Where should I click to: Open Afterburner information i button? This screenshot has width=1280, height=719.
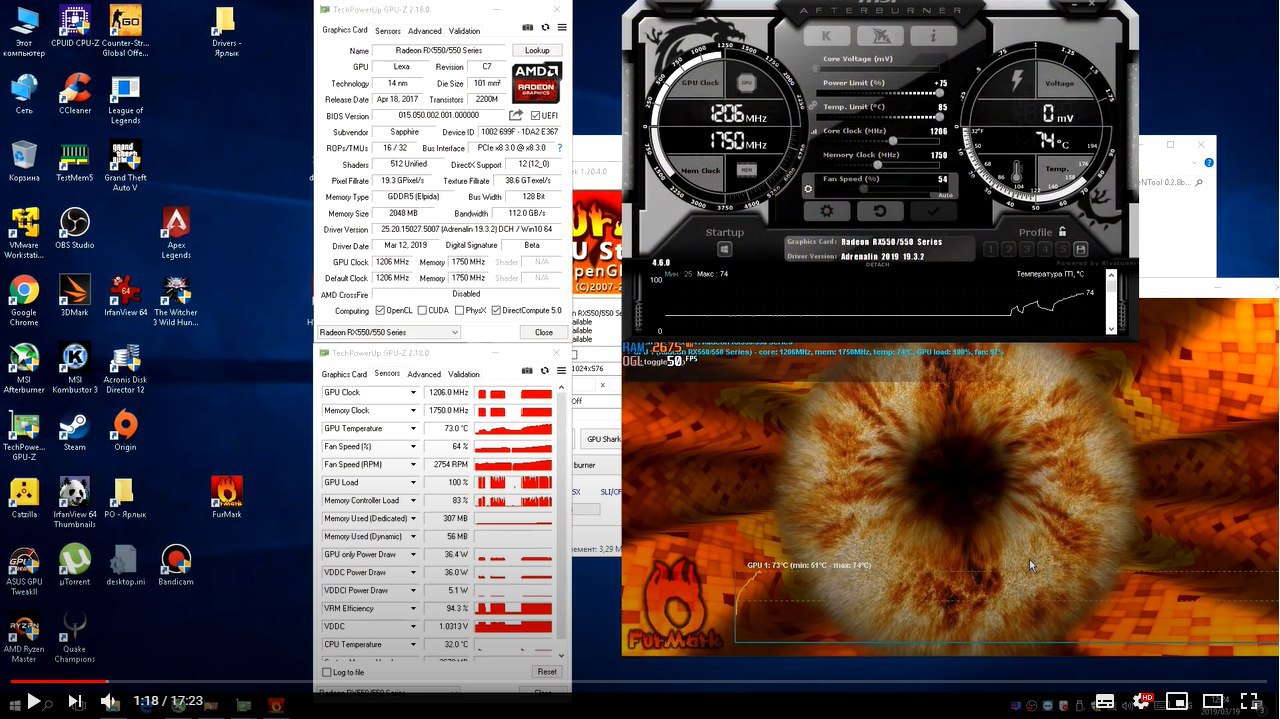click(x=932, y=35)
